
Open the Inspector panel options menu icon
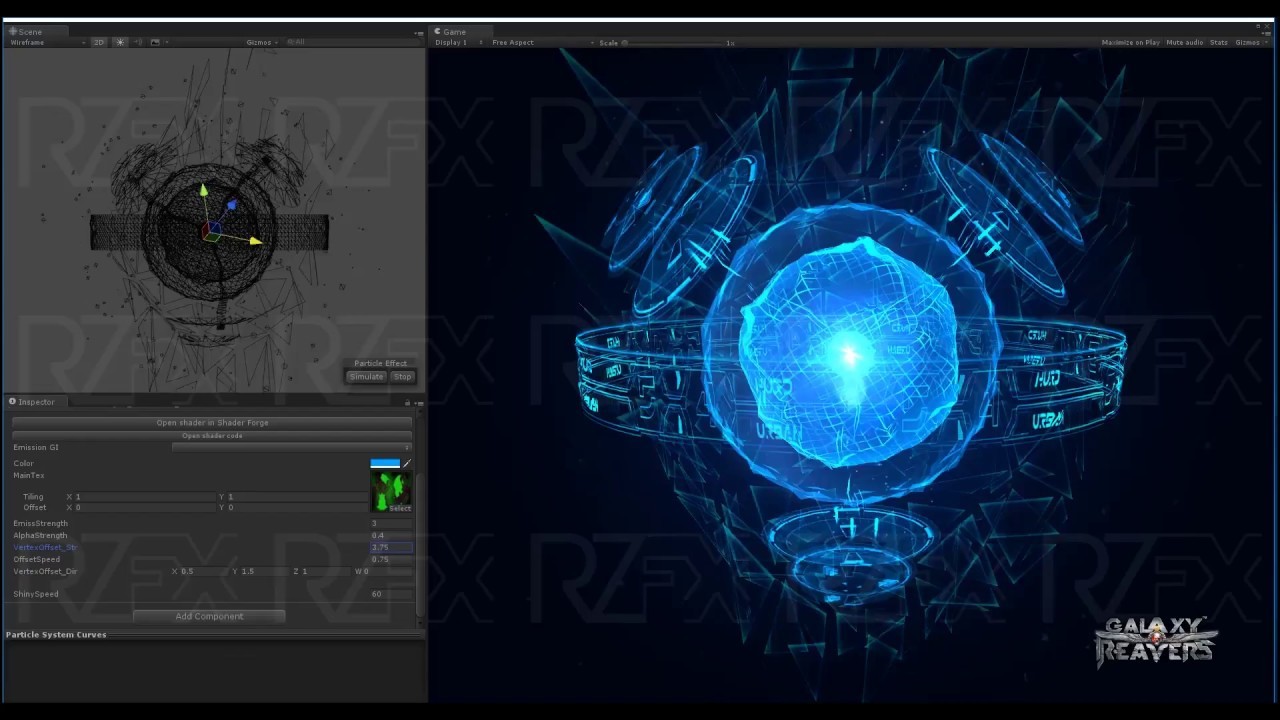pyautogui.click(x=418, y=402)
